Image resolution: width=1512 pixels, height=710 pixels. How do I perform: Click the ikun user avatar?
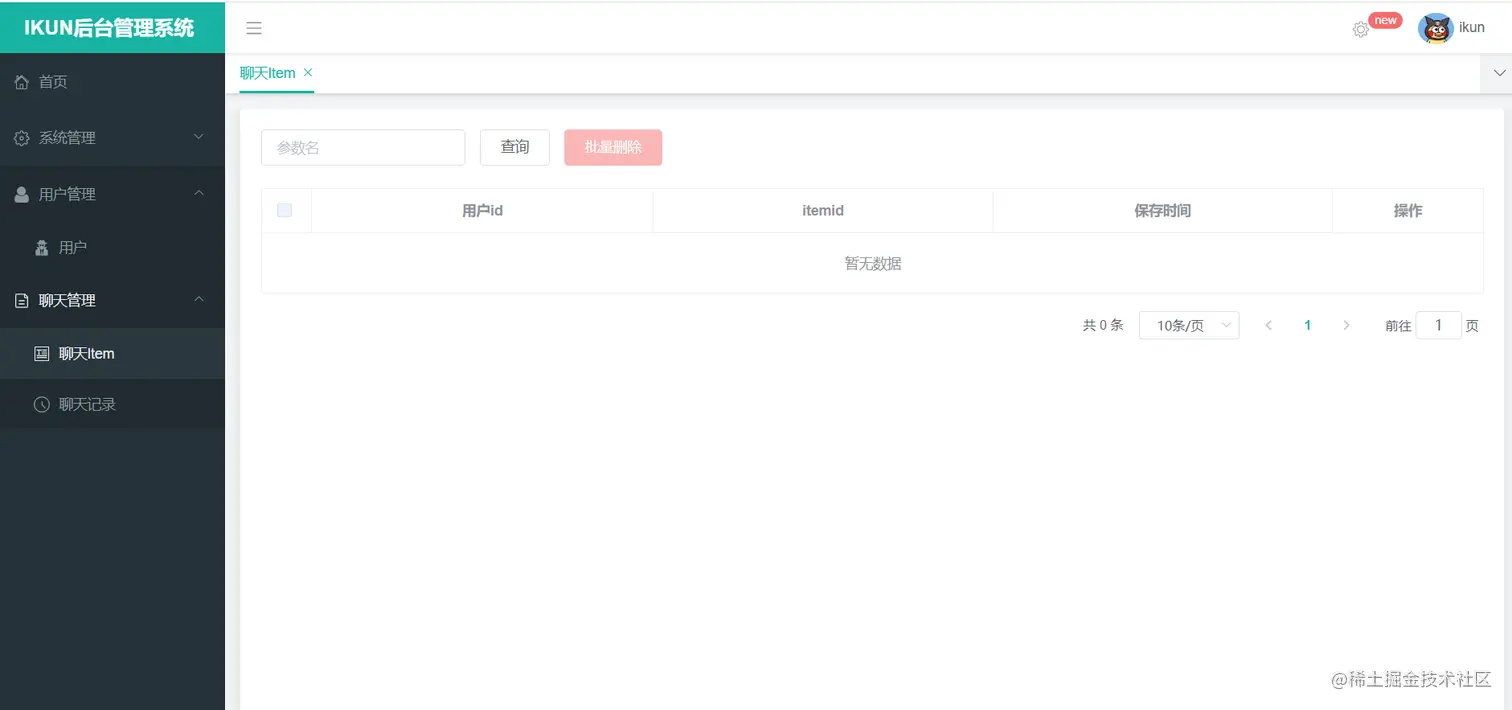(x=1435, y=28)
